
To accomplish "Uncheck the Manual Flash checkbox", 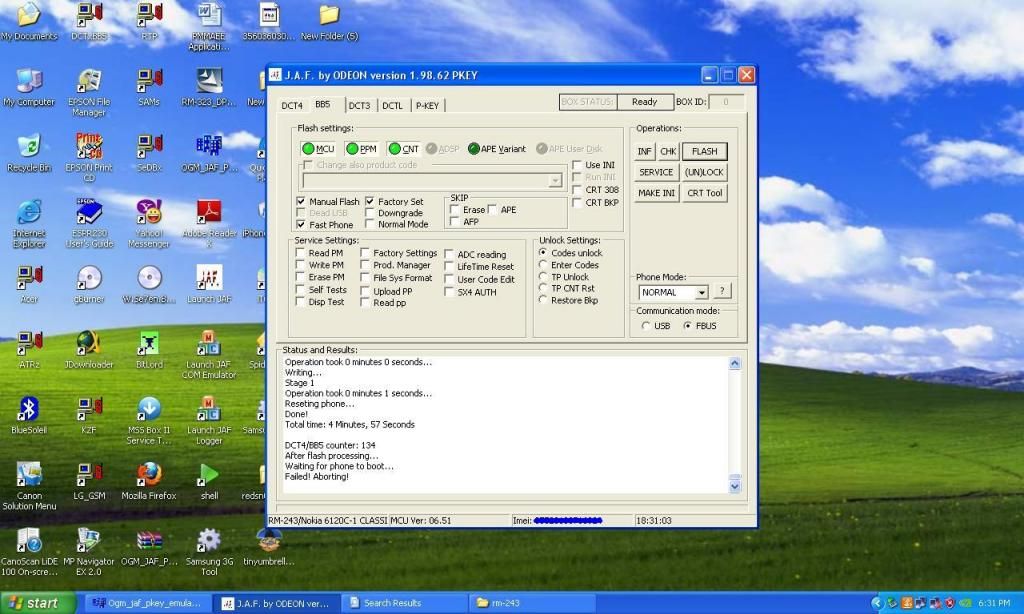I will click(x=302, y=202).
